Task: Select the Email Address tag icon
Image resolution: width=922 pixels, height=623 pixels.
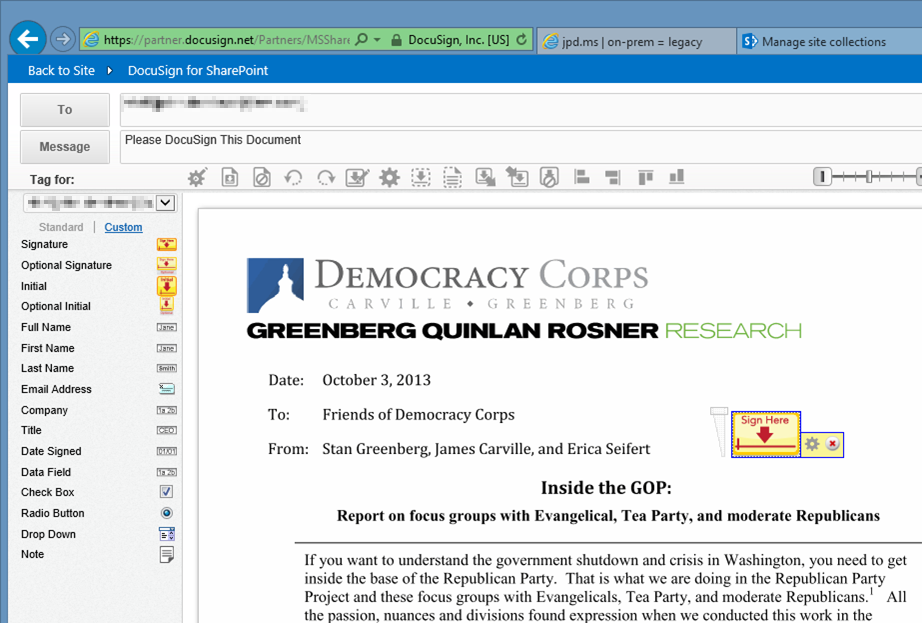Action: click(167, 388)
